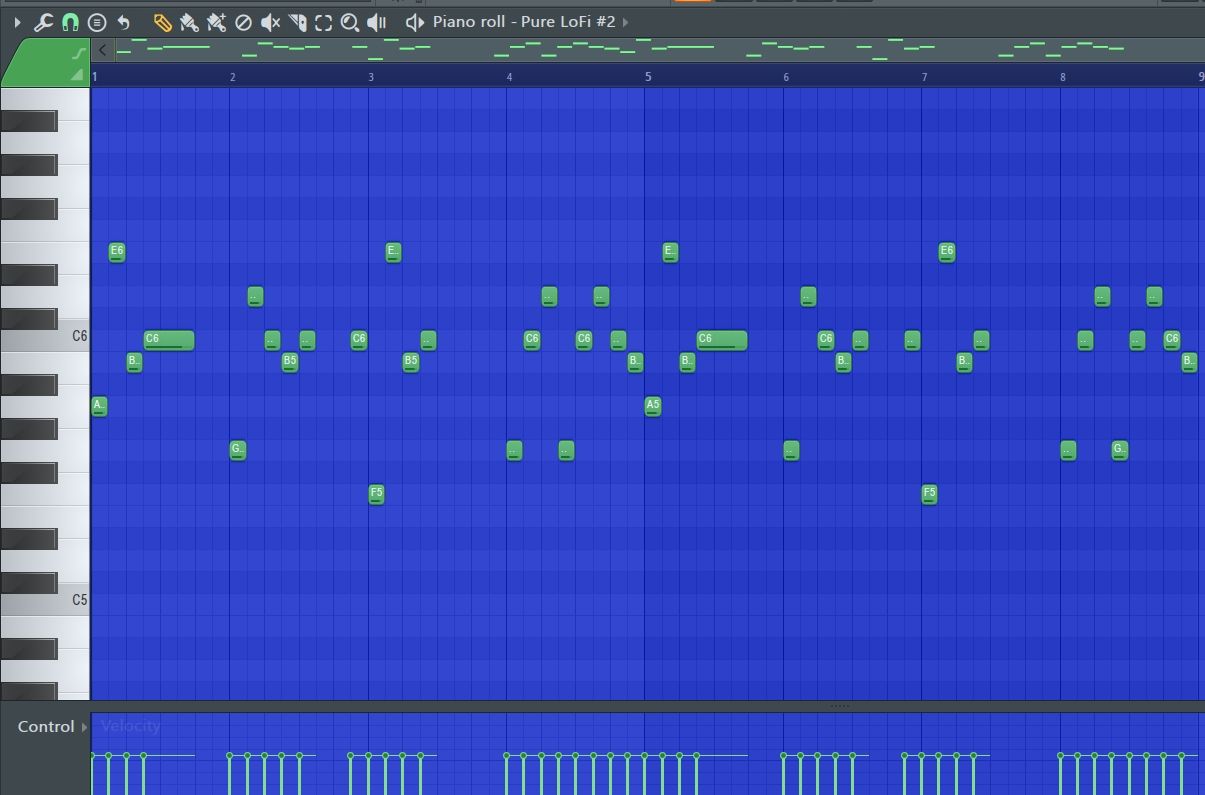The image size is (1205, 795).
Task: Select the C6 note just before bar 3
Action: coord(359,340)
